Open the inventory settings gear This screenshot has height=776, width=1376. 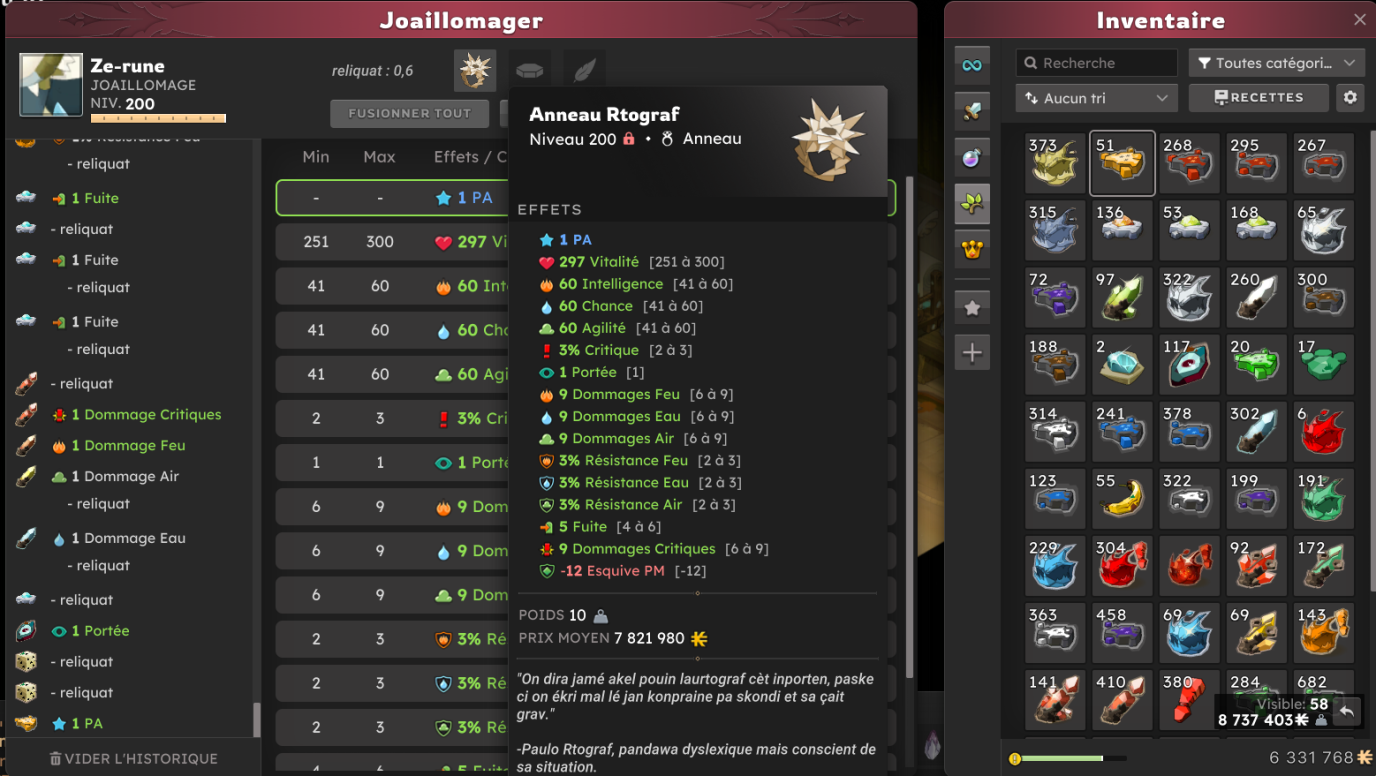[1350, 98]
